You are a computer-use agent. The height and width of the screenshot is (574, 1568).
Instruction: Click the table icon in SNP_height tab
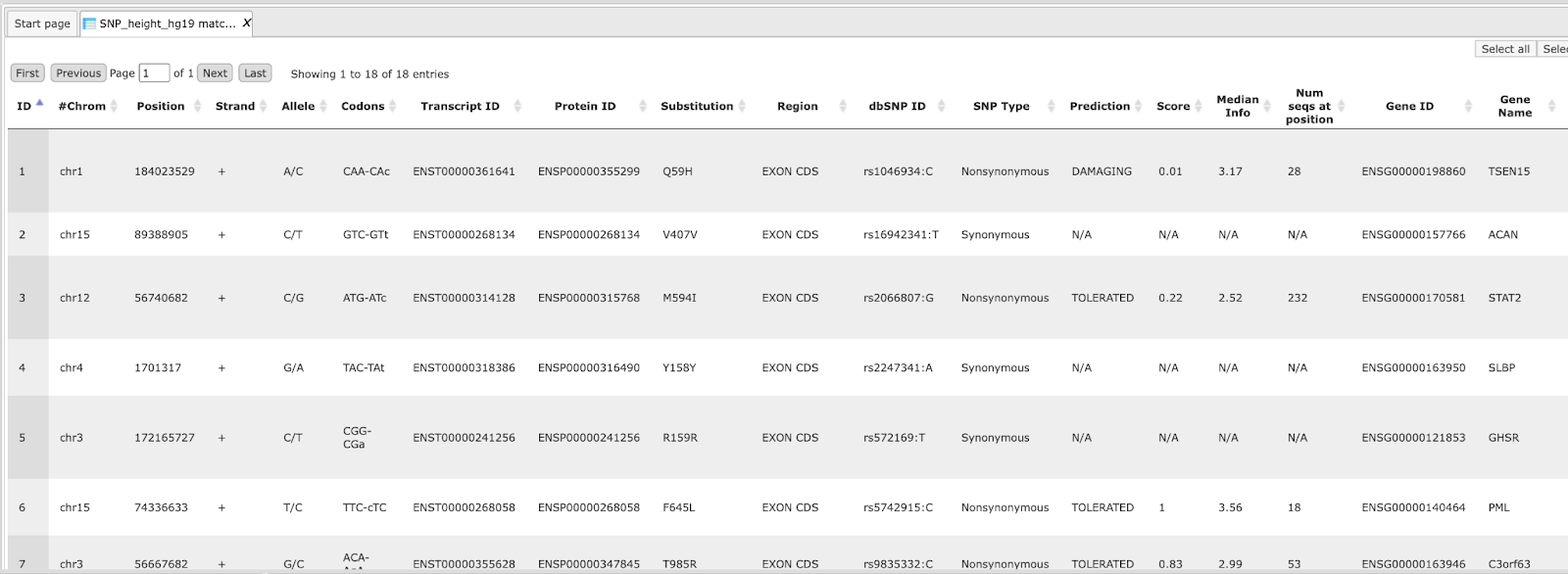[89, 24]
